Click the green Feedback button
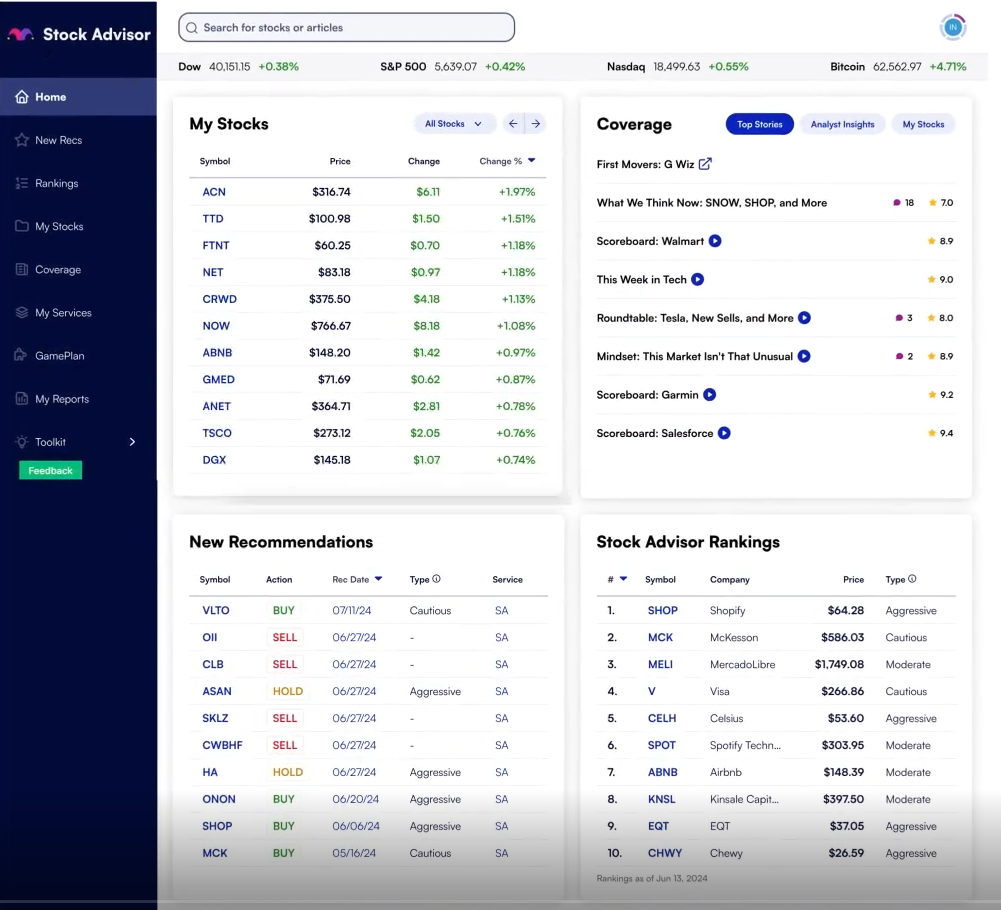 click(49, 469)
